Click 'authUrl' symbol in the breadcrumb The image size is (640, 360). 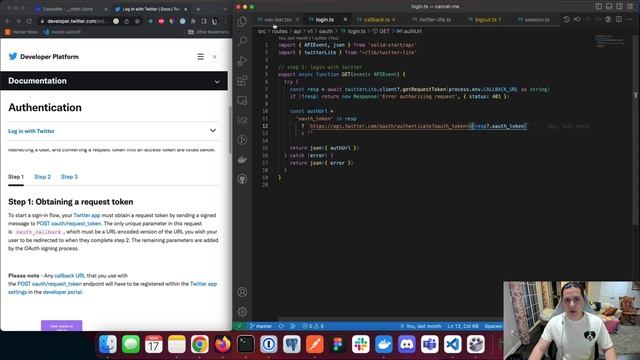(x=412, y=31)
